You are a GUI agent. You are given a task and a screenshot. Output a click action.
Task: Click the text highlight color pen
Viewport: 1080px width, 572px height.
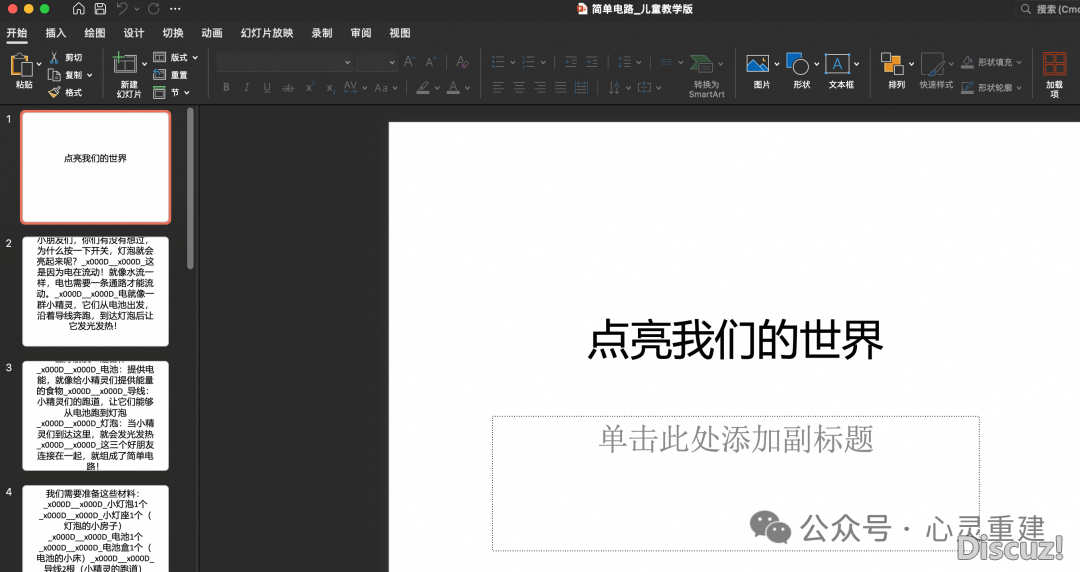click(x=423, y=88)
